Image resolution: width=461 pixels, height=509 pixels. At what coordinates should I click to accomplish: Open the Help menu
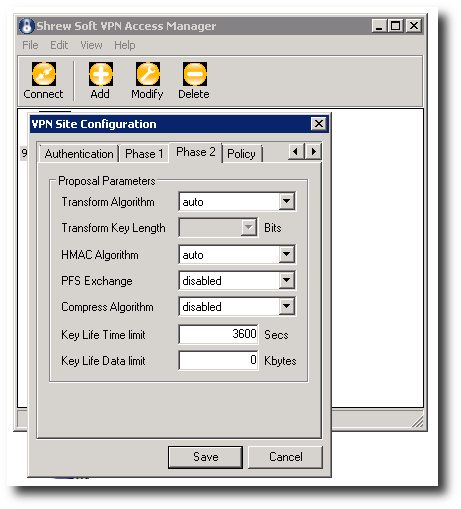(x=125, y=45)
